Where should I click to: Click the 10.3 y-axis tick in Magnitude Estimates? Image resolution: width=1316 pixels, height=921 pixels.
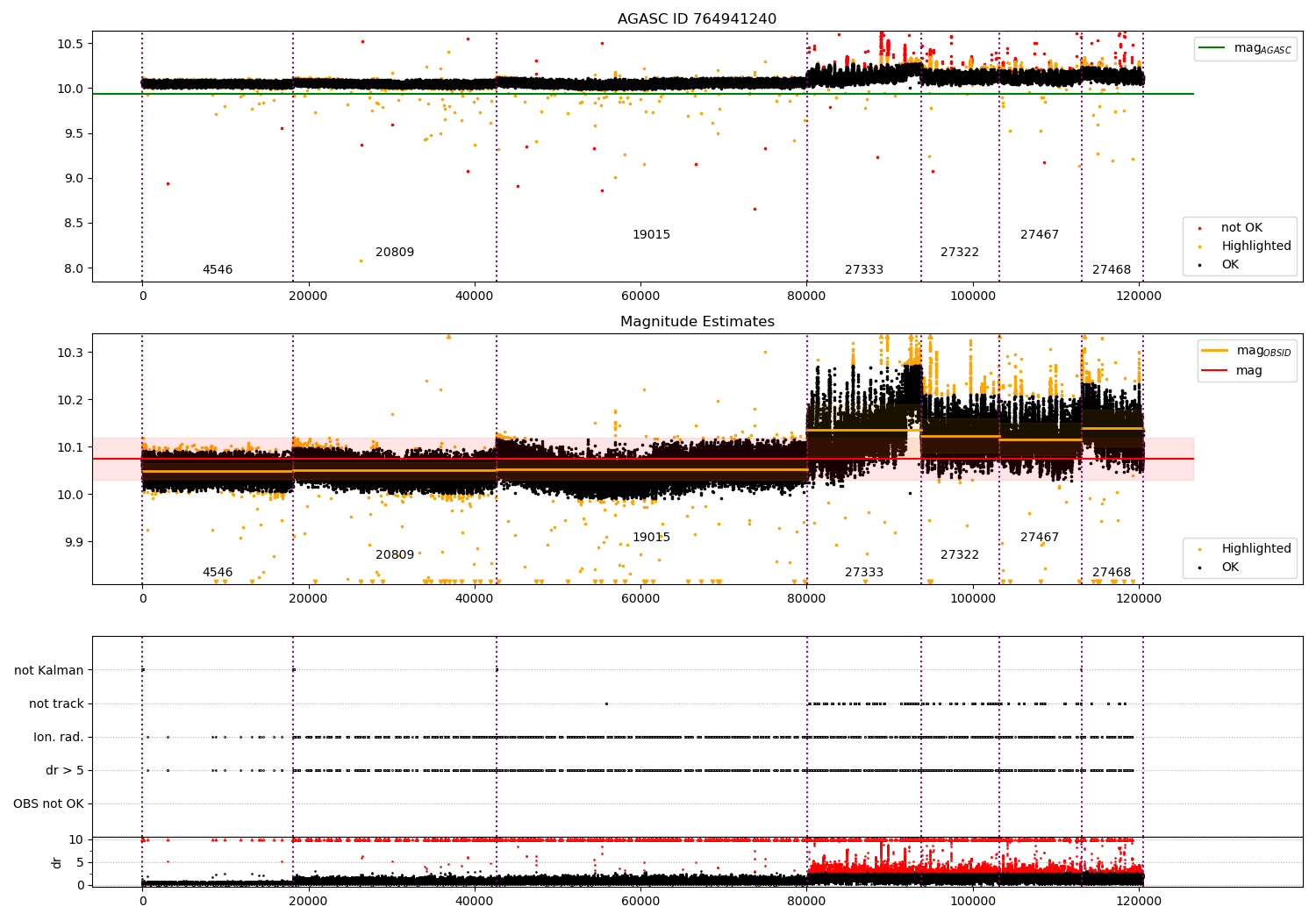pos(69,353)
